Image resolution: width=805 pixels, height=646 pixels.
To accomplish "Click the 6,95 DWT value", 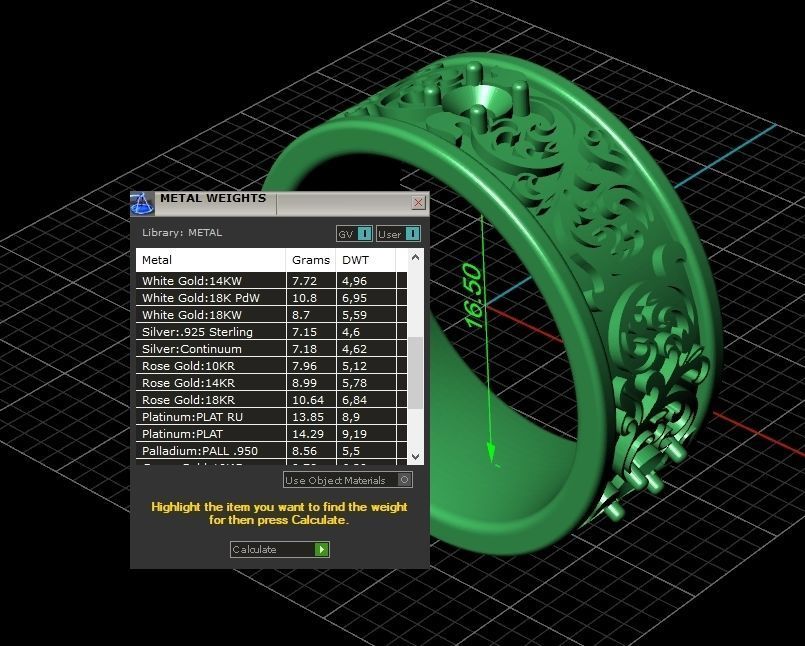I will point(354,298).
